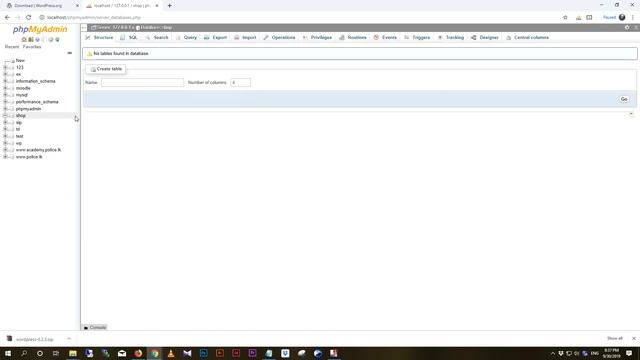This screenshot has width=640, height=360.
Task: Select the mysql database
Action: (22, 95)
